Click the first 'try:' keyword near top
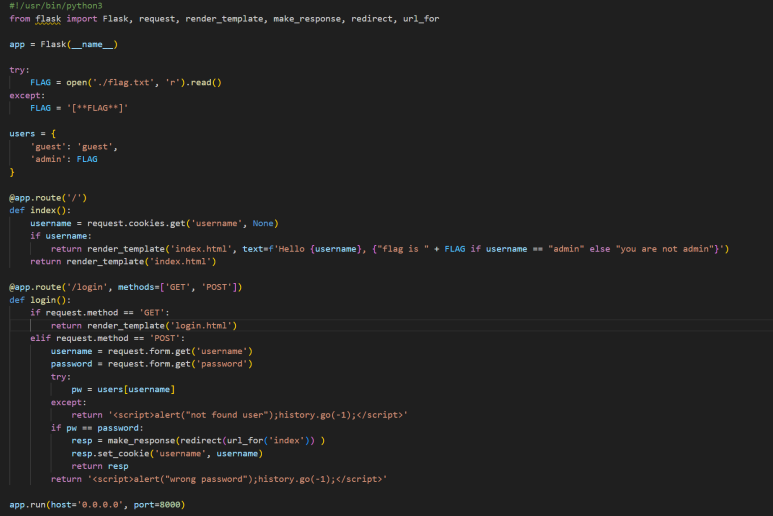This screenshot has width=773, height=516. (x=19, y=70)
